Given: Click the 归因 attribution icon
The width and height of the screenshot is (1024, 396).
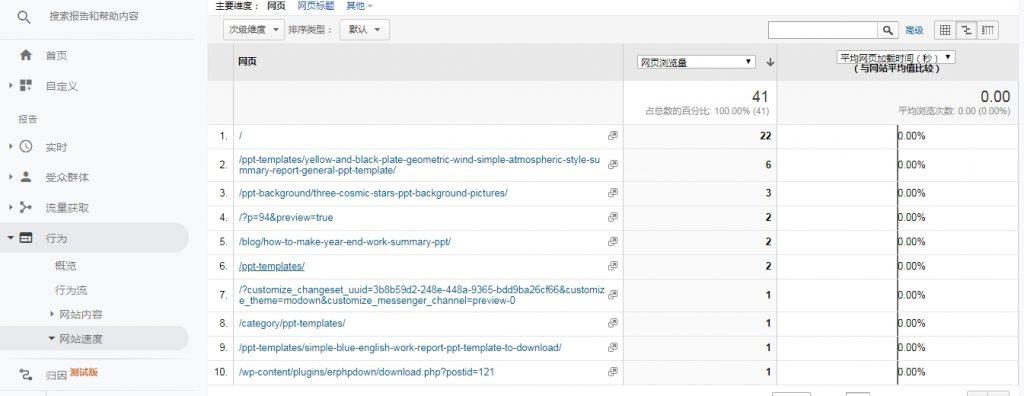Looking at the screenshot, I should [26, 374].
